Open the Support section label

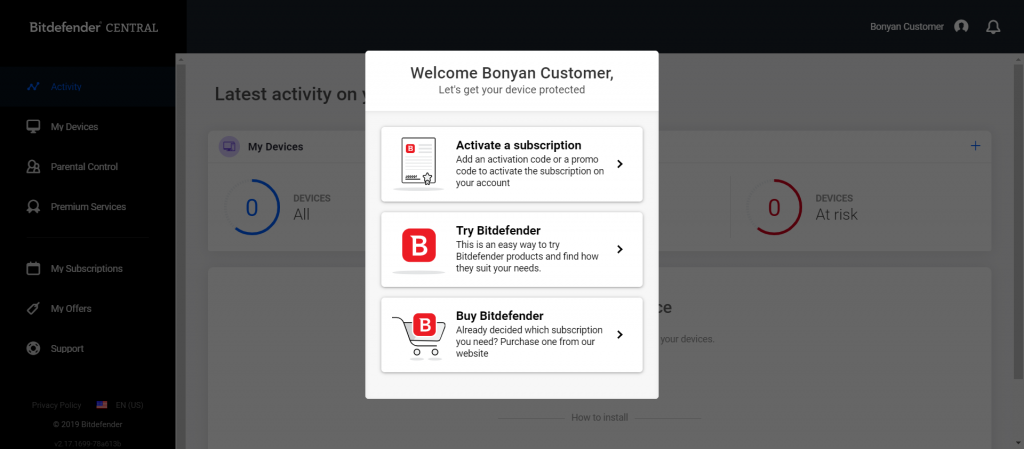point(67,348)
